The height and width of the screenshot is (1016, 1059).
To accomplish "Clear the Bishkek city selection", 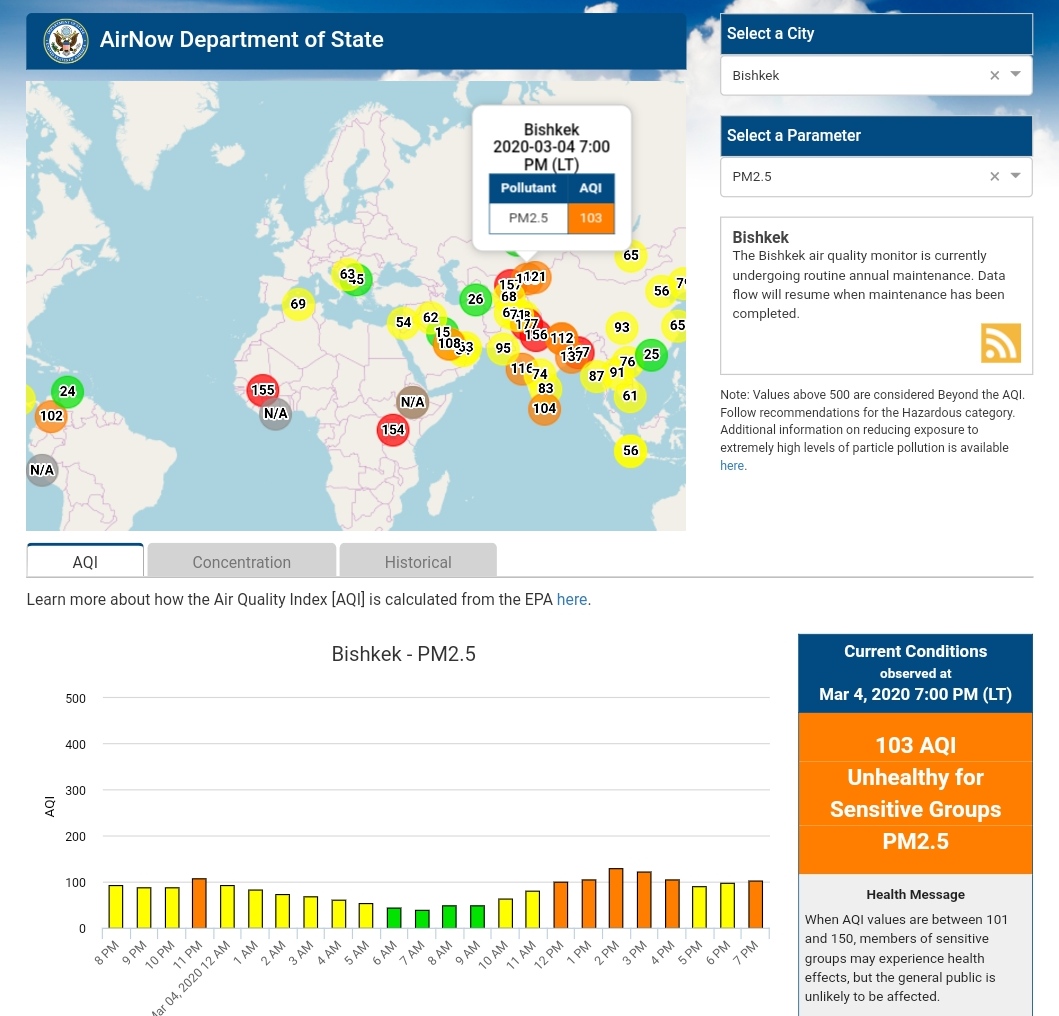I will 994,75.
